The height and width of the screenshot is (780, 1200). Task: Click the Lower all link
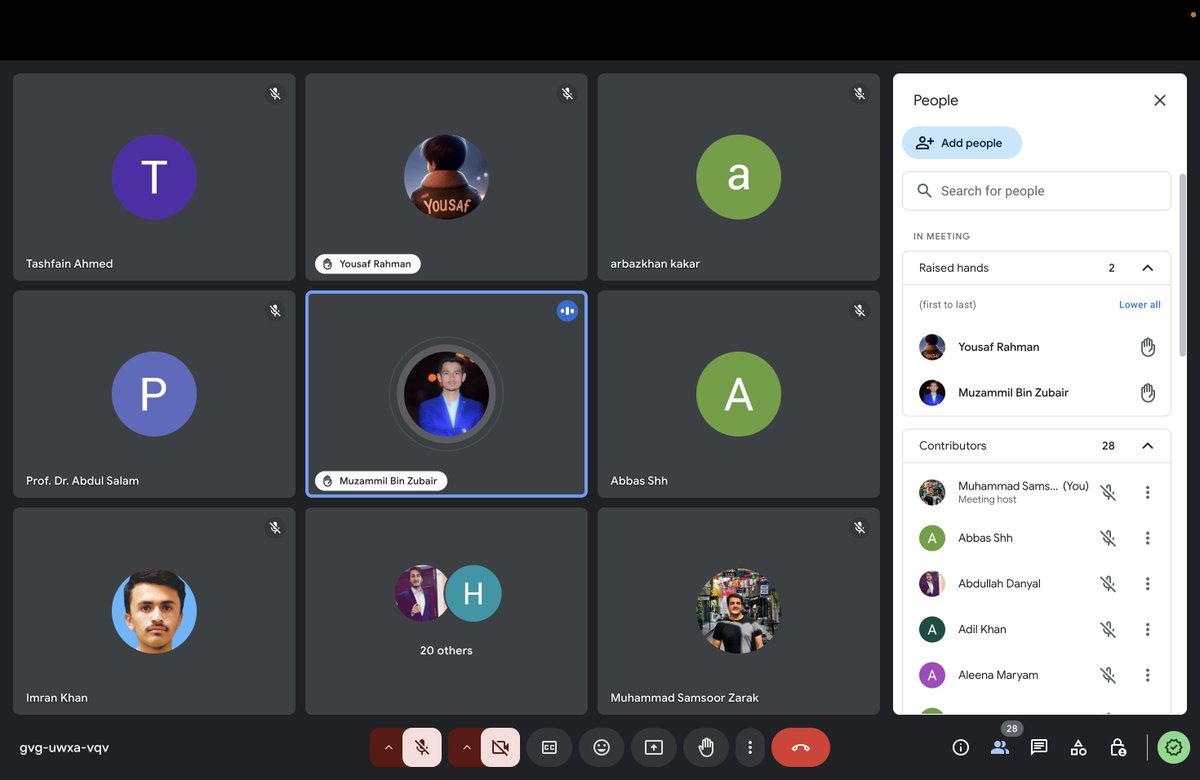coord(1140,305)
